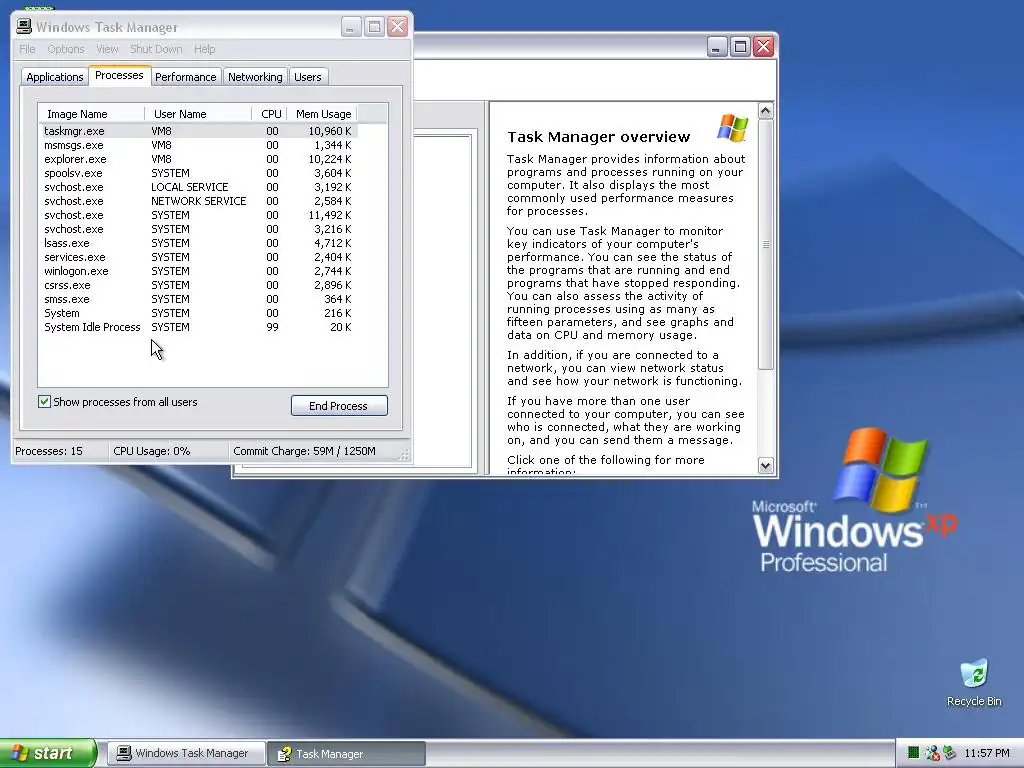Viewport: 1024px width, 768px height.
Task: Open the File menu
Action: pos(27,49)
